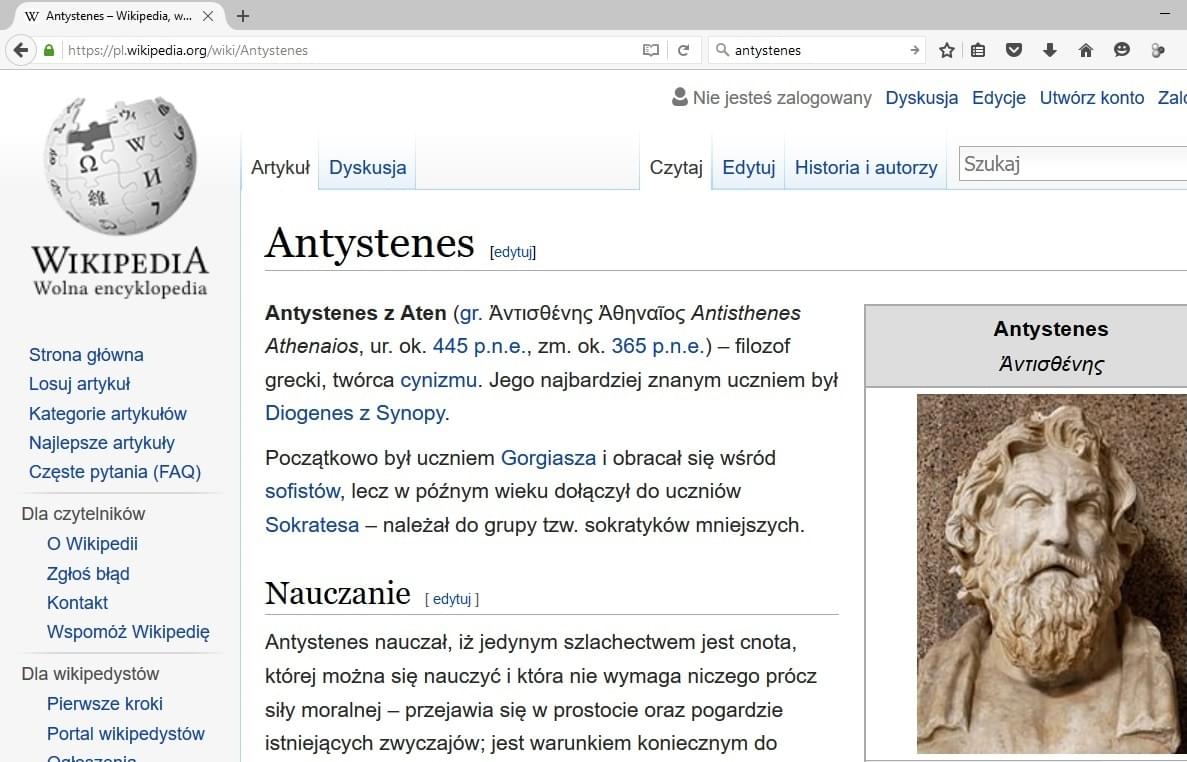
Task: Open the Kontakt sidebar link
Action: tap(77, 603)
